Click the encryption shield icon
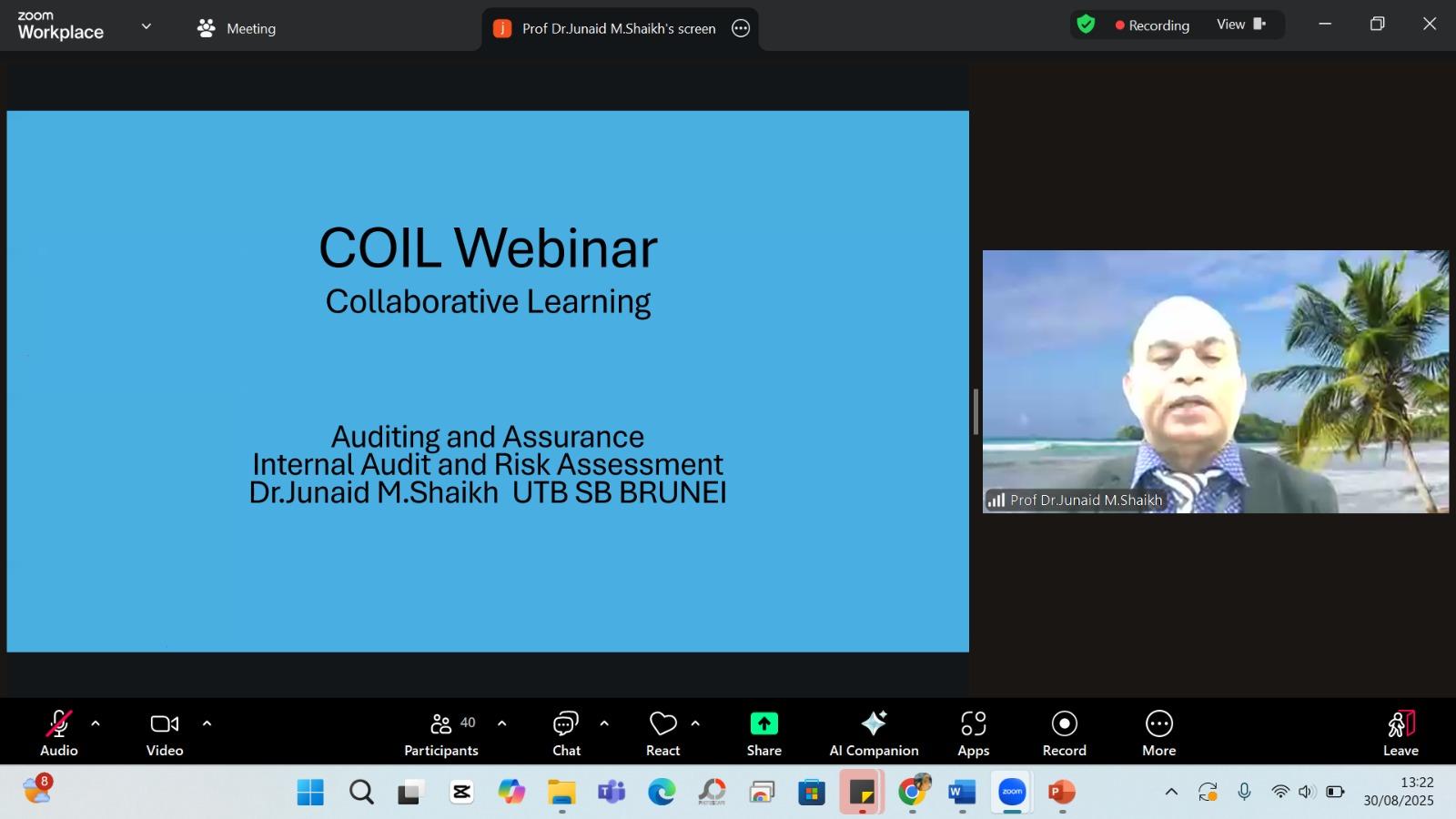 (x=1086, y=25)
